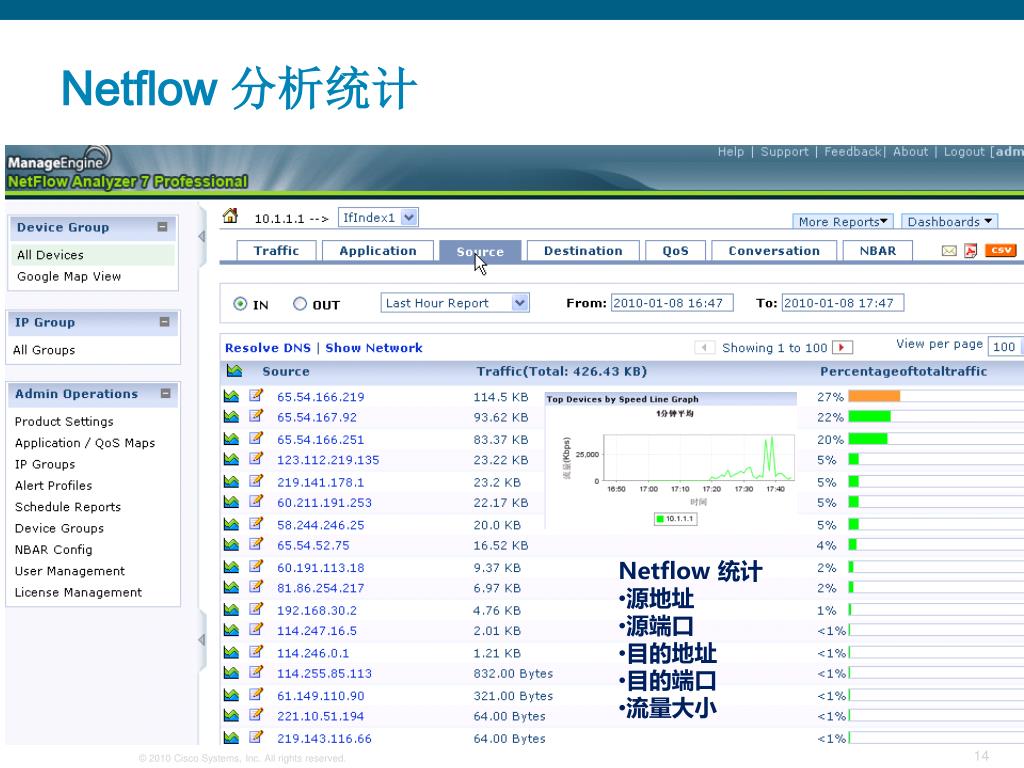The image size is (1024, 768).
Task: Edit the 81.86.254.217 entry
Action: pos(256,586)
